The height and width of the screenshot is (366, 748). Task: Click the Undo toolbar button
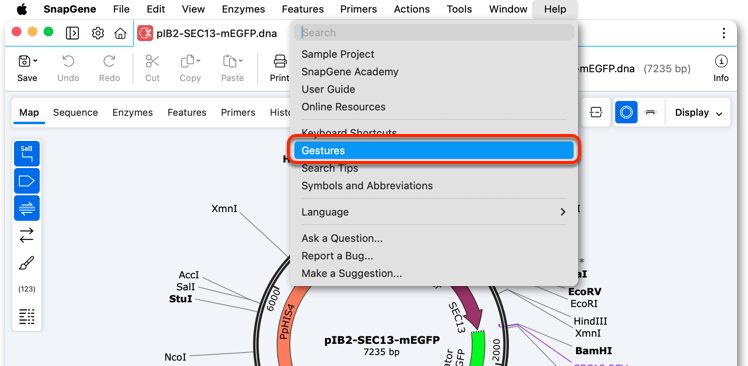click(x=68, y=67)
